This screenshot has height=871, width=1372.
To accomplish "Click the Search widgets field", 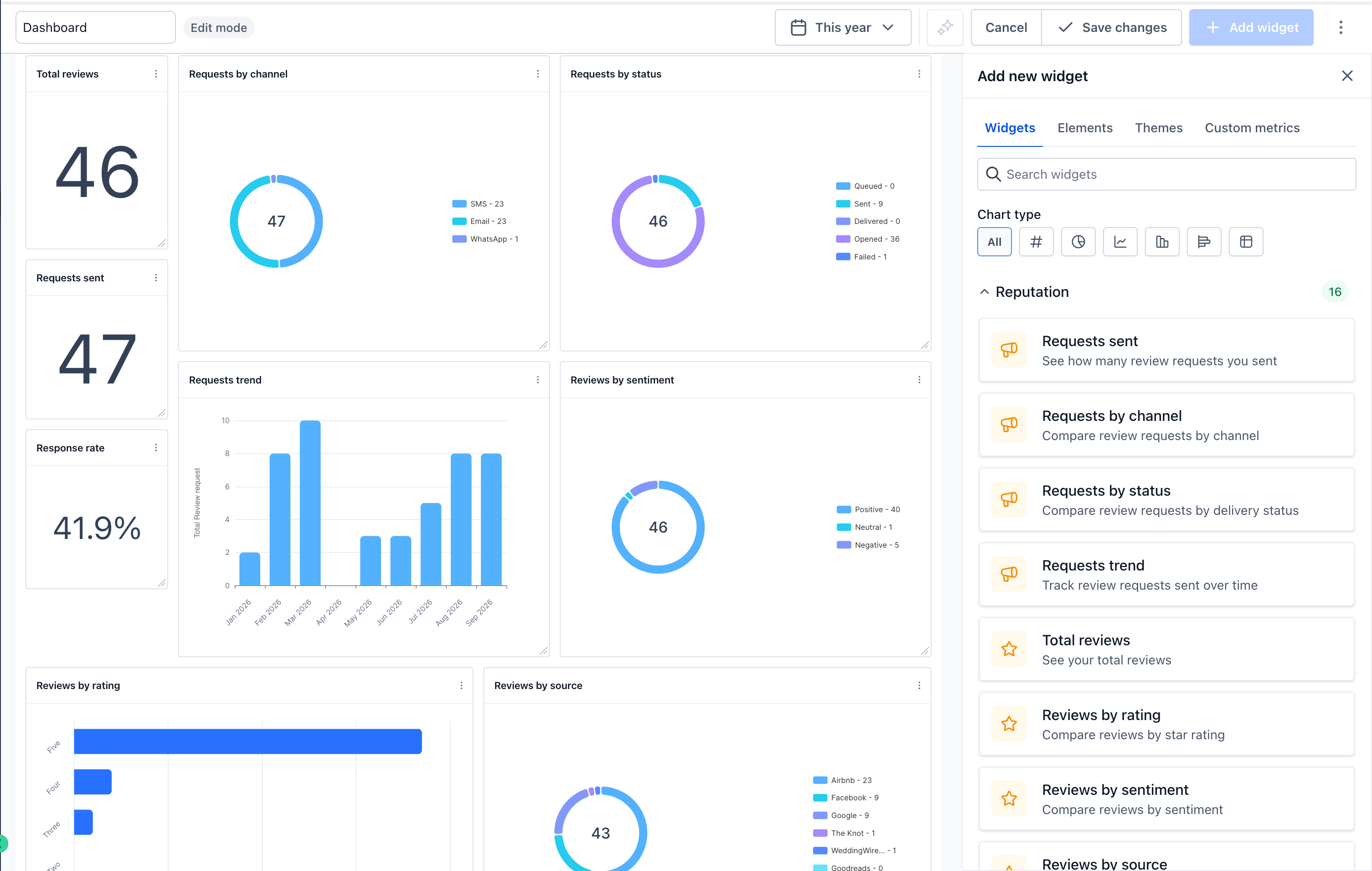I will click(x=1166, y=174).
